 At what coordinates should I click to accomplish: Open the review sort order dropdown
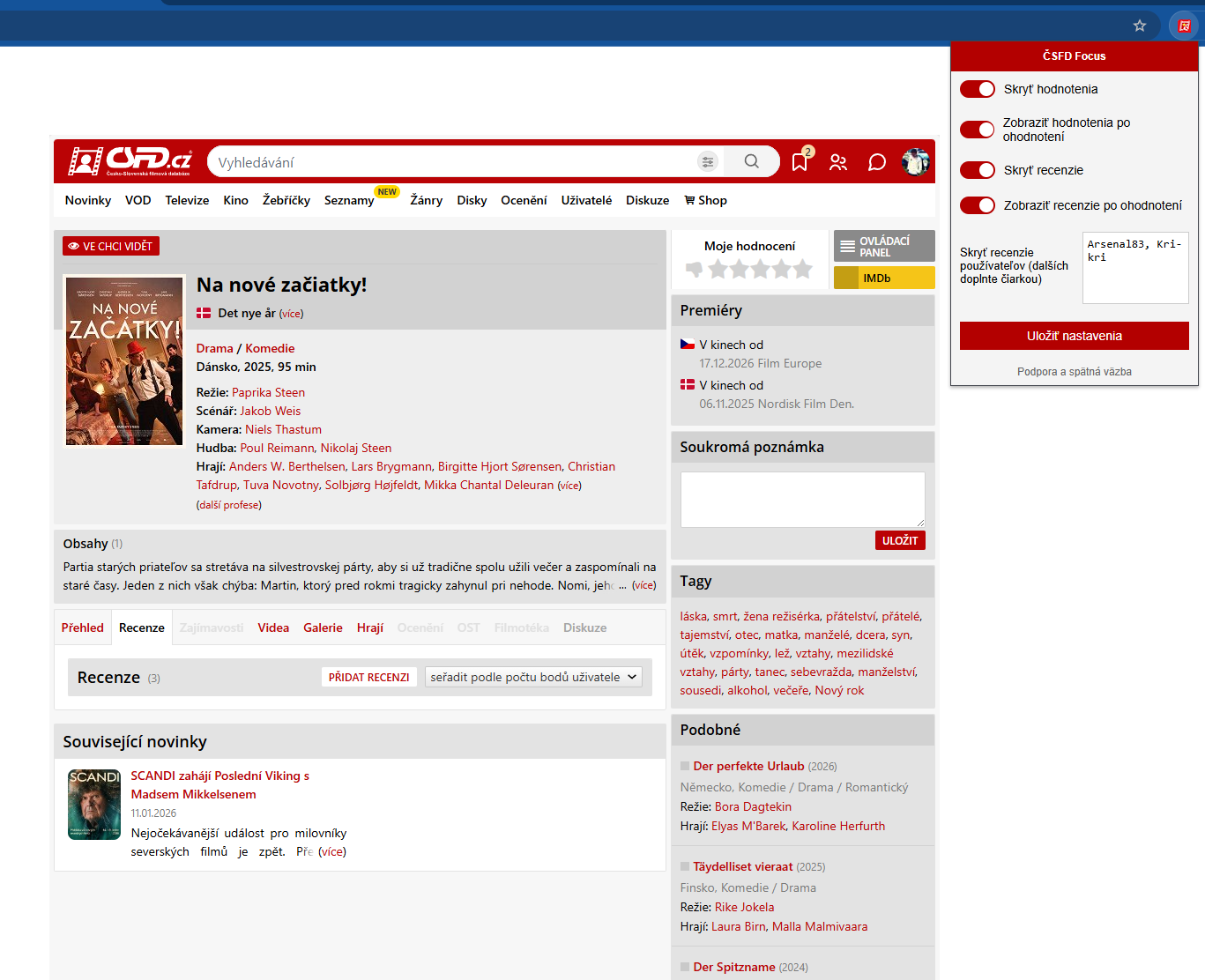point(533,677)
